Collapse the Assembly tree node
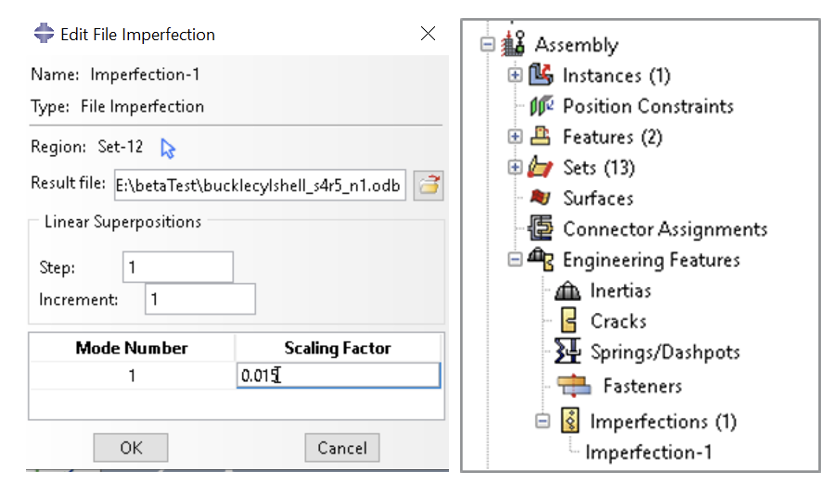 click(488, 45)
